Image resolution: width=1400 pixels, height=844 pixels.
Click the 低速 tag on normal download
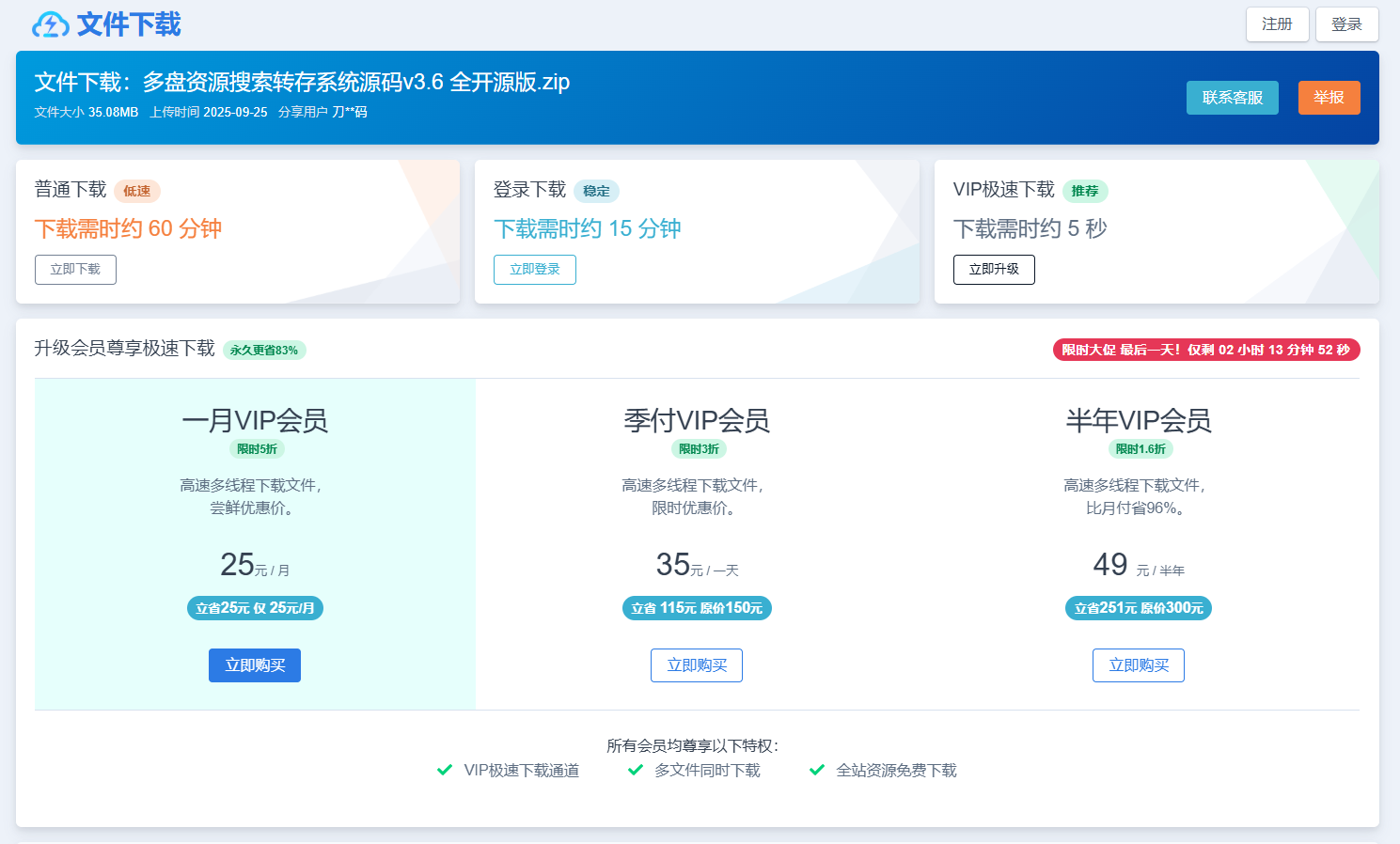click(x=137, y=191)
